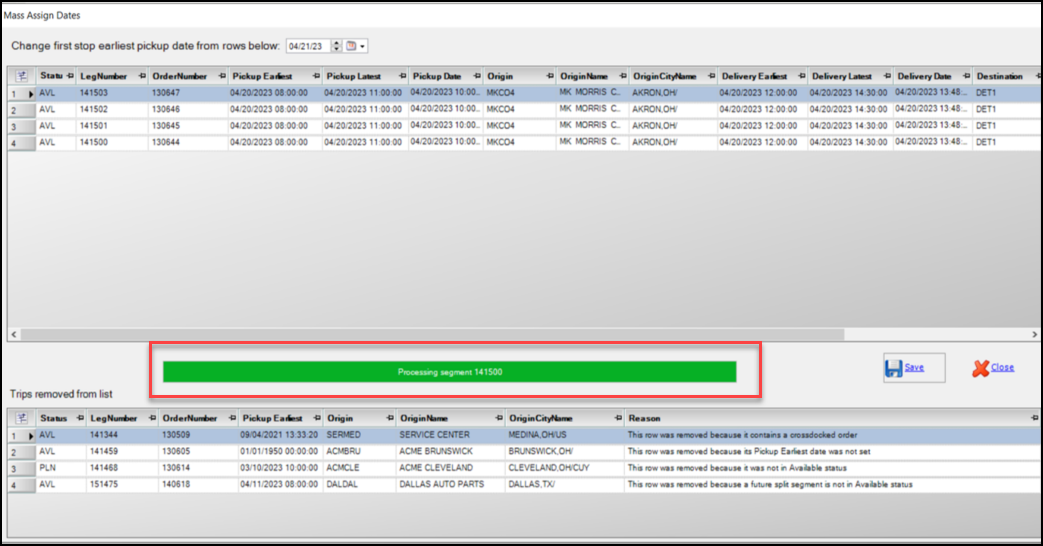1043x546 pixels.
Task: Click the Save link
Action: (914, 367)
